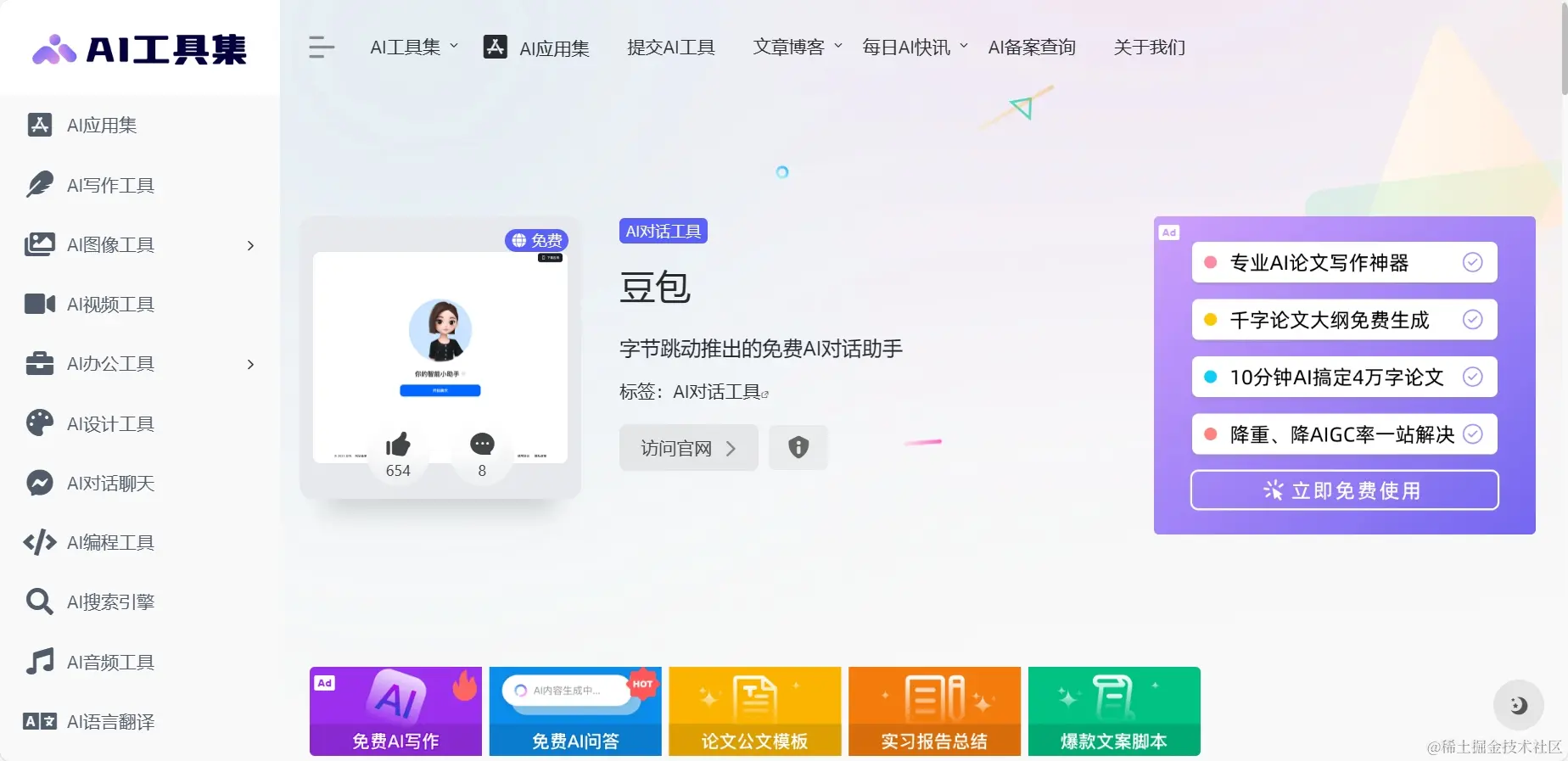Click the globe 免费 badge on the card
This screenshot has width=1568, height=761.
[536, 240]
